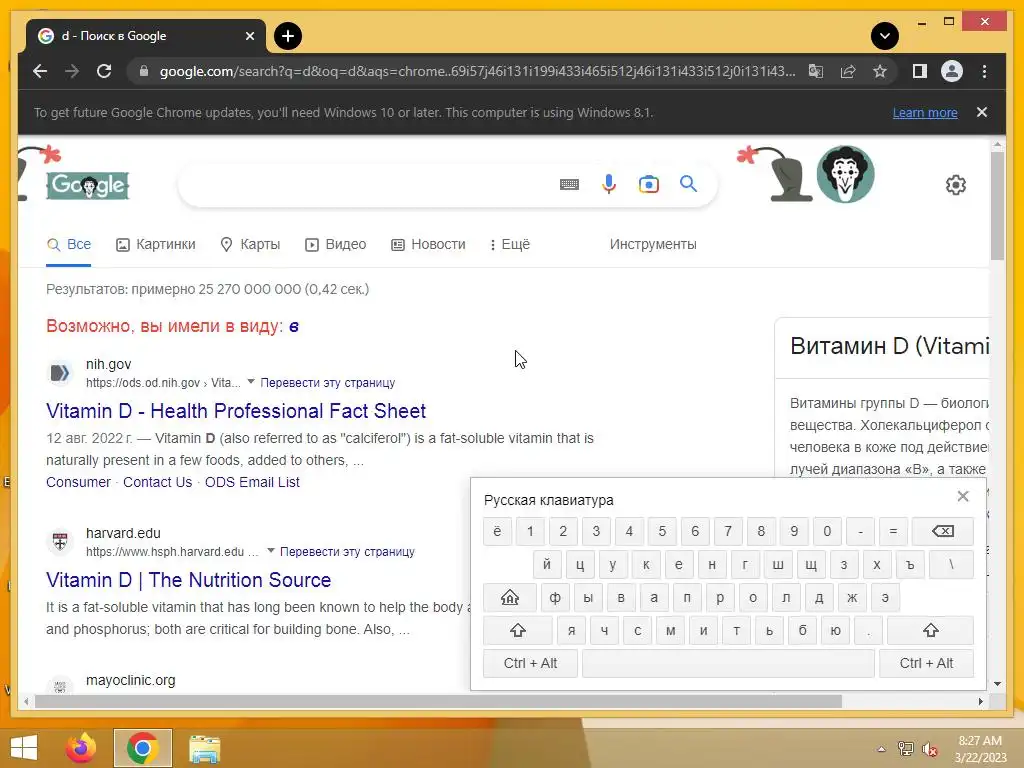Click the magnifying glass search button
1024x768 pixels.
point(688,184)
